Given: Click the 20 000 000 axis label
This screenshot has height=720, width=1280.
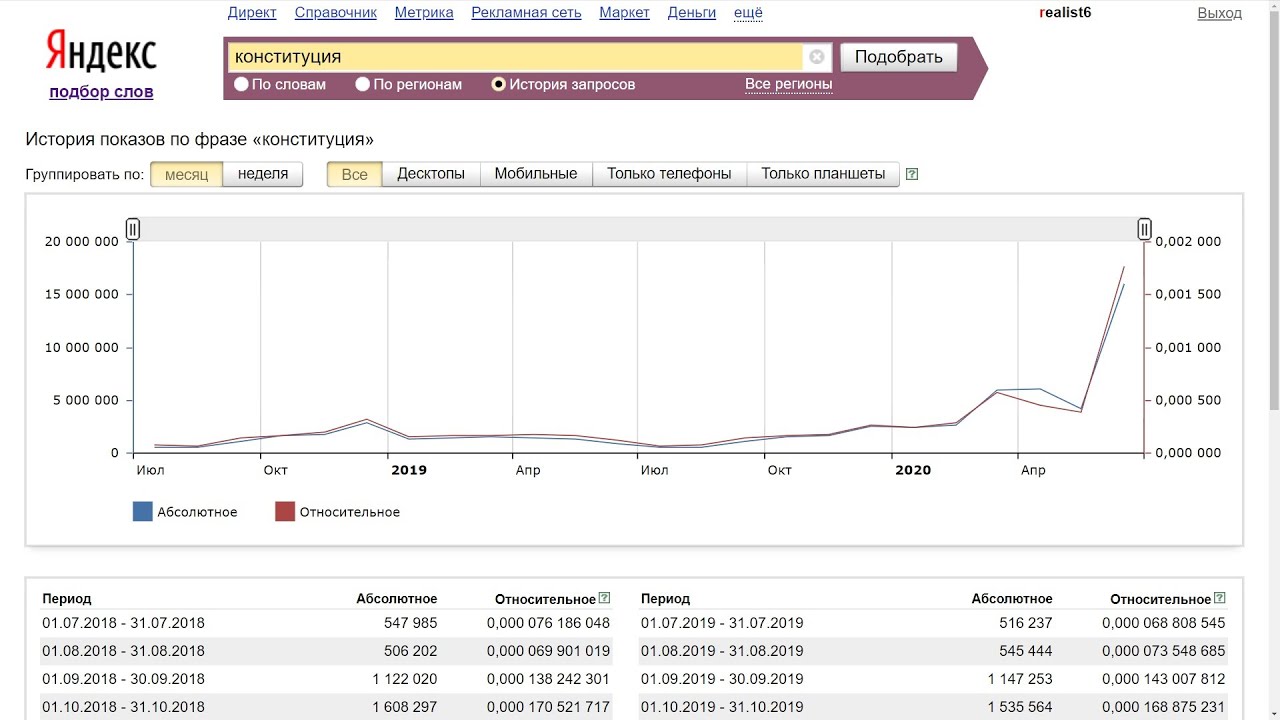Looking at the screenshot, I should pos(82,241).
